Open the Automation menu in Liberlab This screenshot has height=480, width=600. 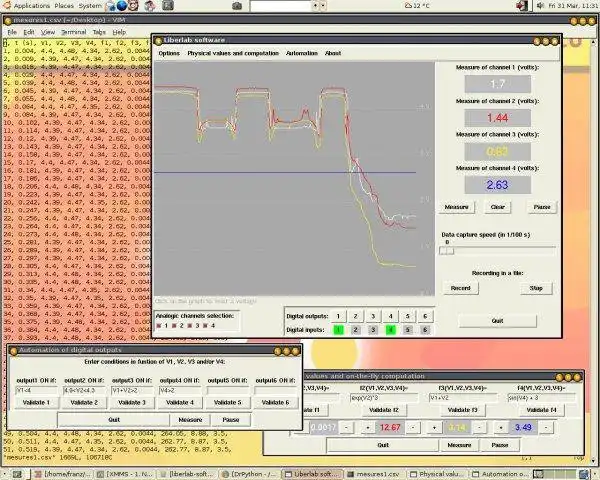(302, 53)
